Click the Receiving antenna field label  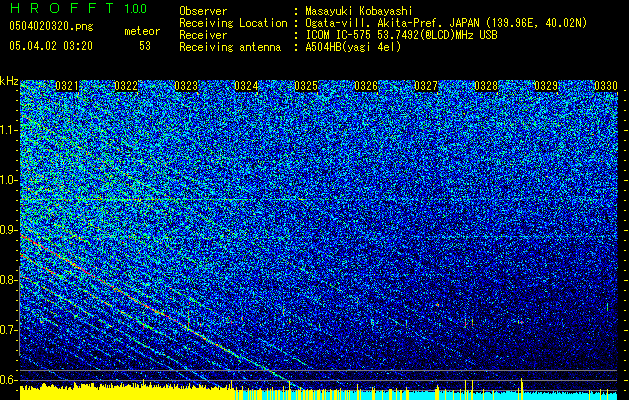point(230,47)
